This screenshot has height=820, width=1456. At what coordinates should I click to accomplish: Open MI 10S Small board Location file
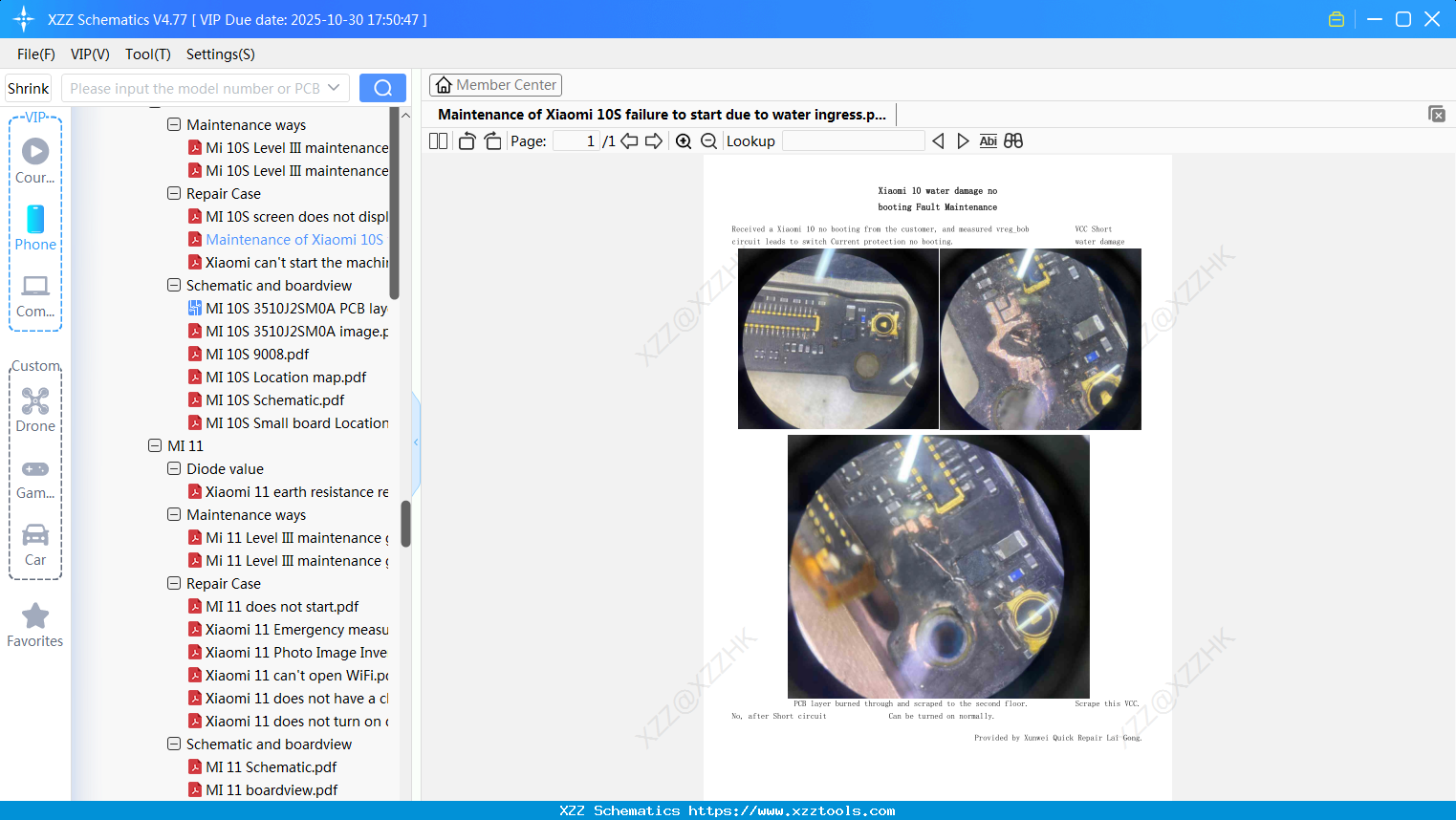click(288, 423)
